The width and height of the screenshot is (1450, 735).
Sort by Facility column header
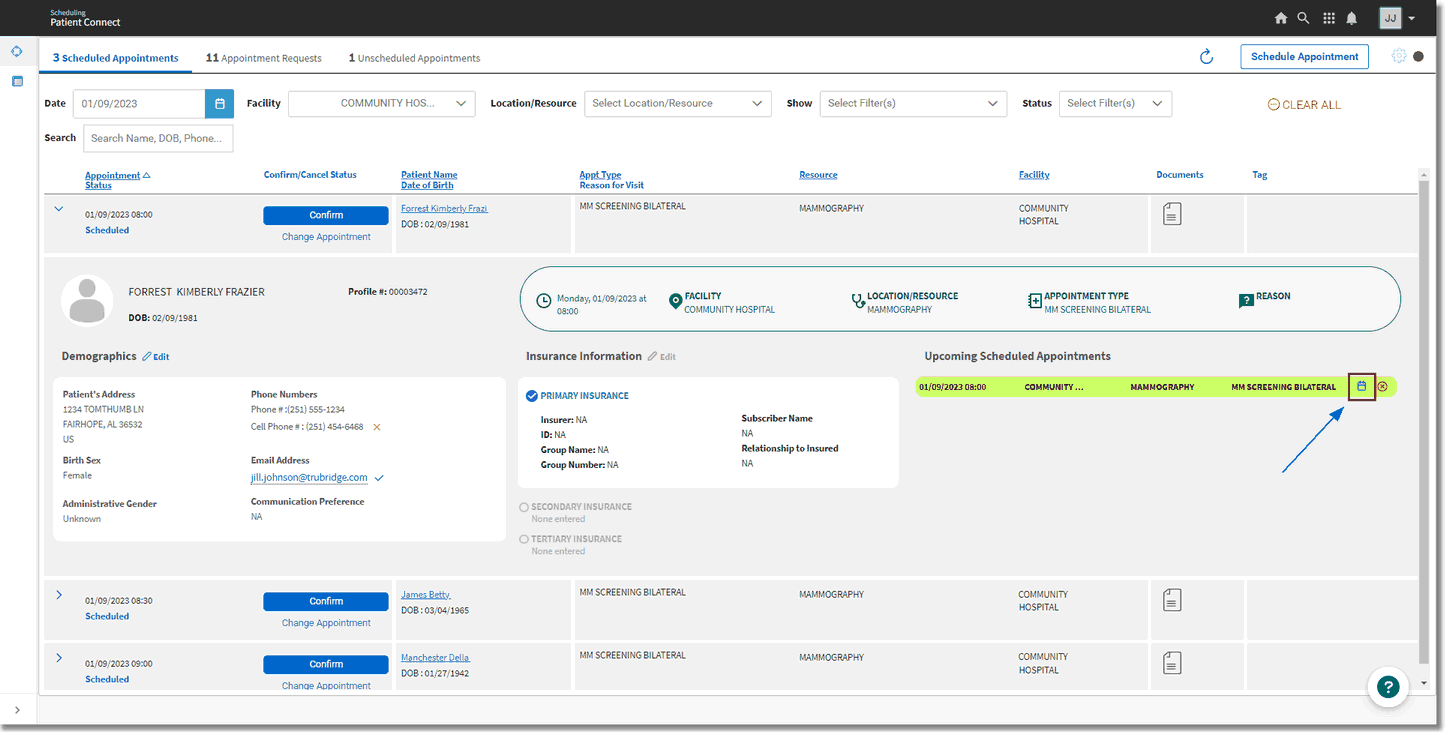1034,175
